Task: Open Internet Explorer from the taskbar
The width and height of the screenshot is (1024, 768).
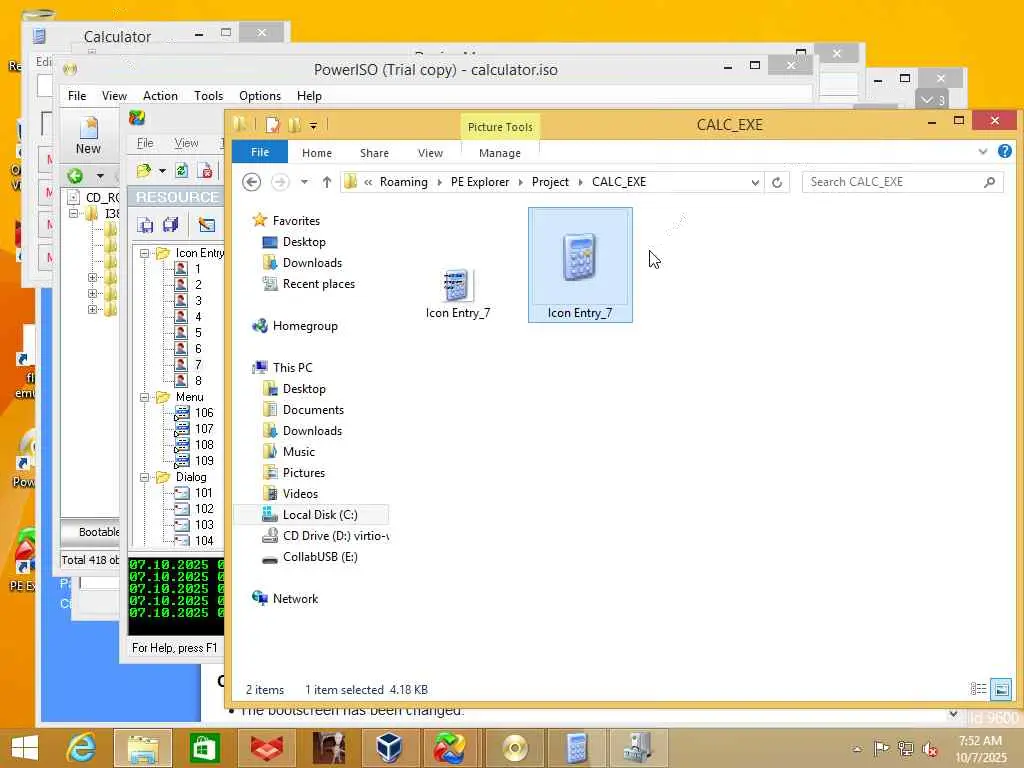Action: pyautogui.click(x=82, y=748)
